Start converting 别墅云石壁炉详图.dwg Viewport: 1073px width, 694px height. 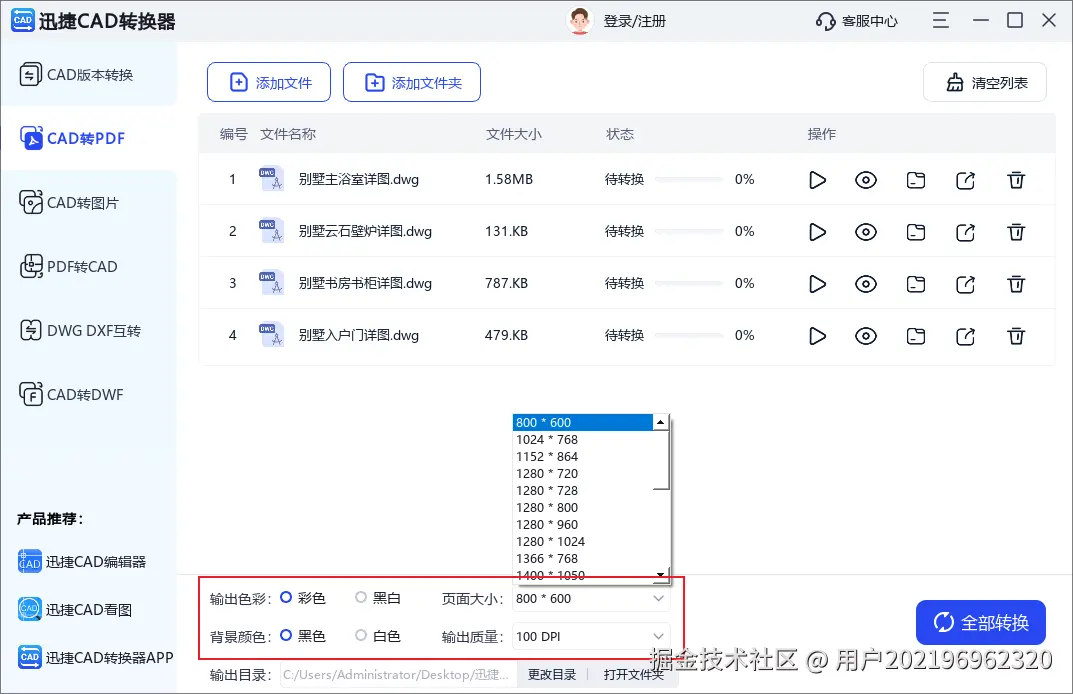pos(817,232)
